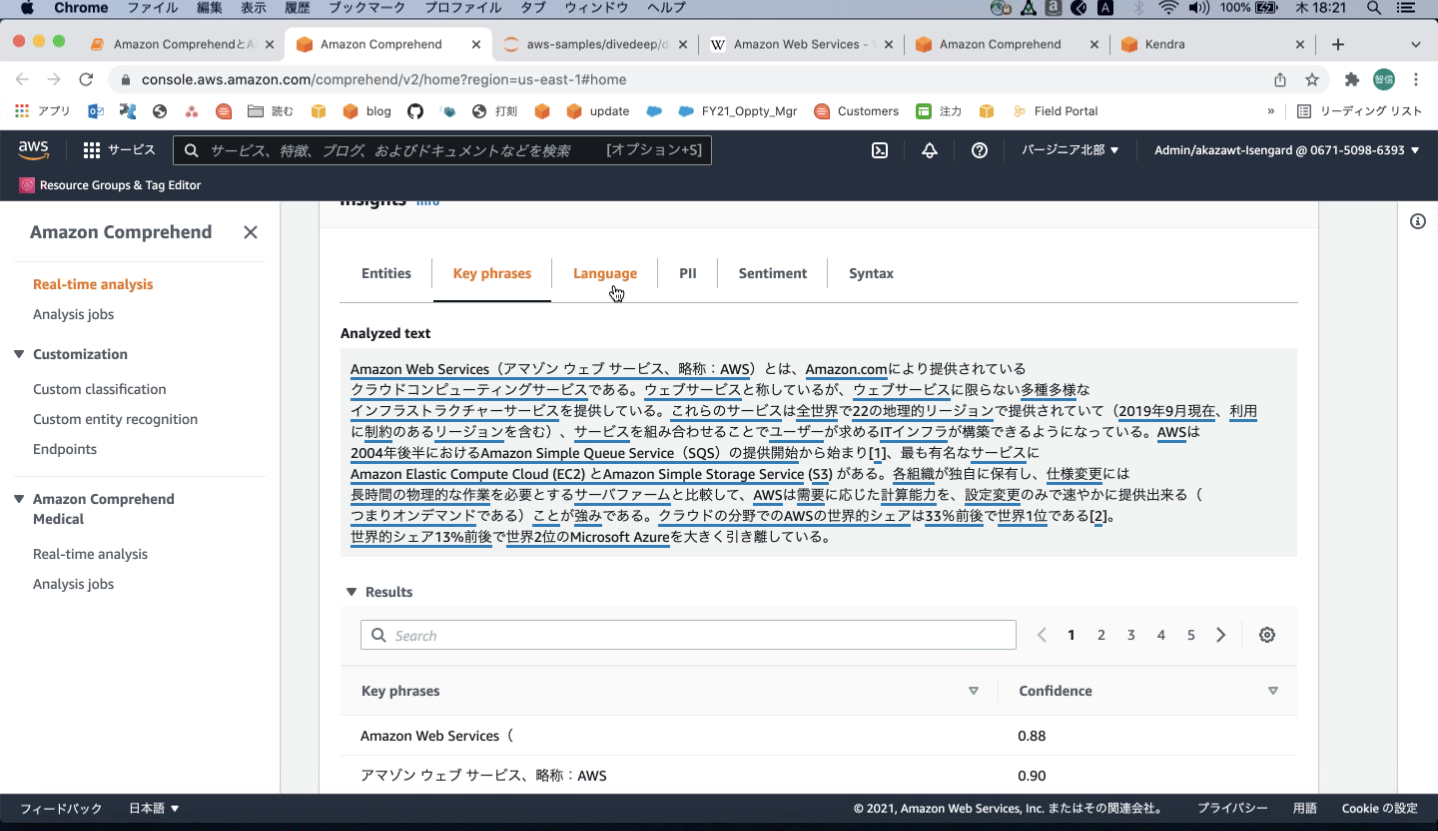
Task: Open the notifications bell in AWS header
Action: click(x=930, y=150)
